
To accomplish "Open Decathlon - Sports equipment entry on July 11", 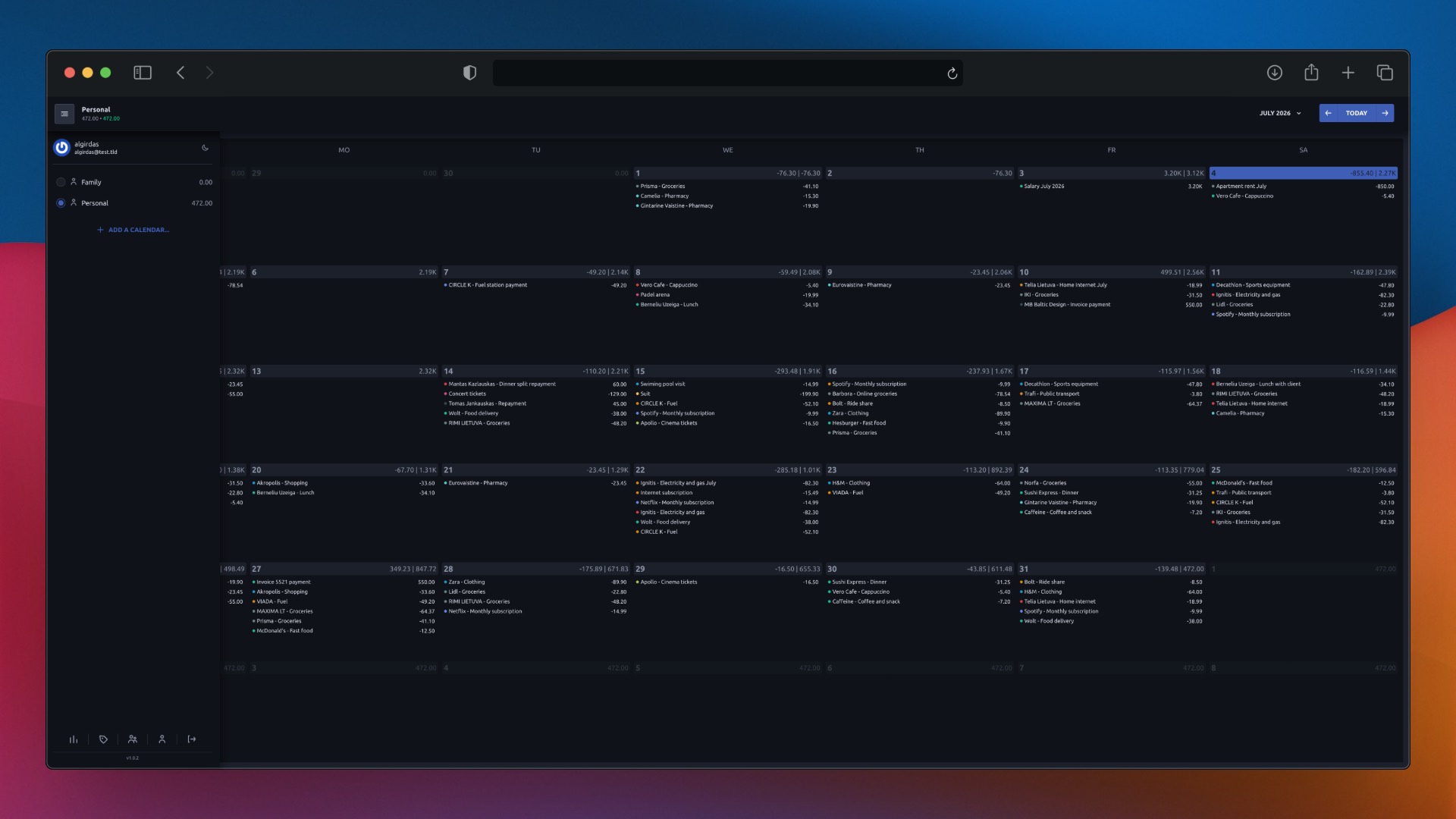I will pyautogui.click(x=1303, y=285).
